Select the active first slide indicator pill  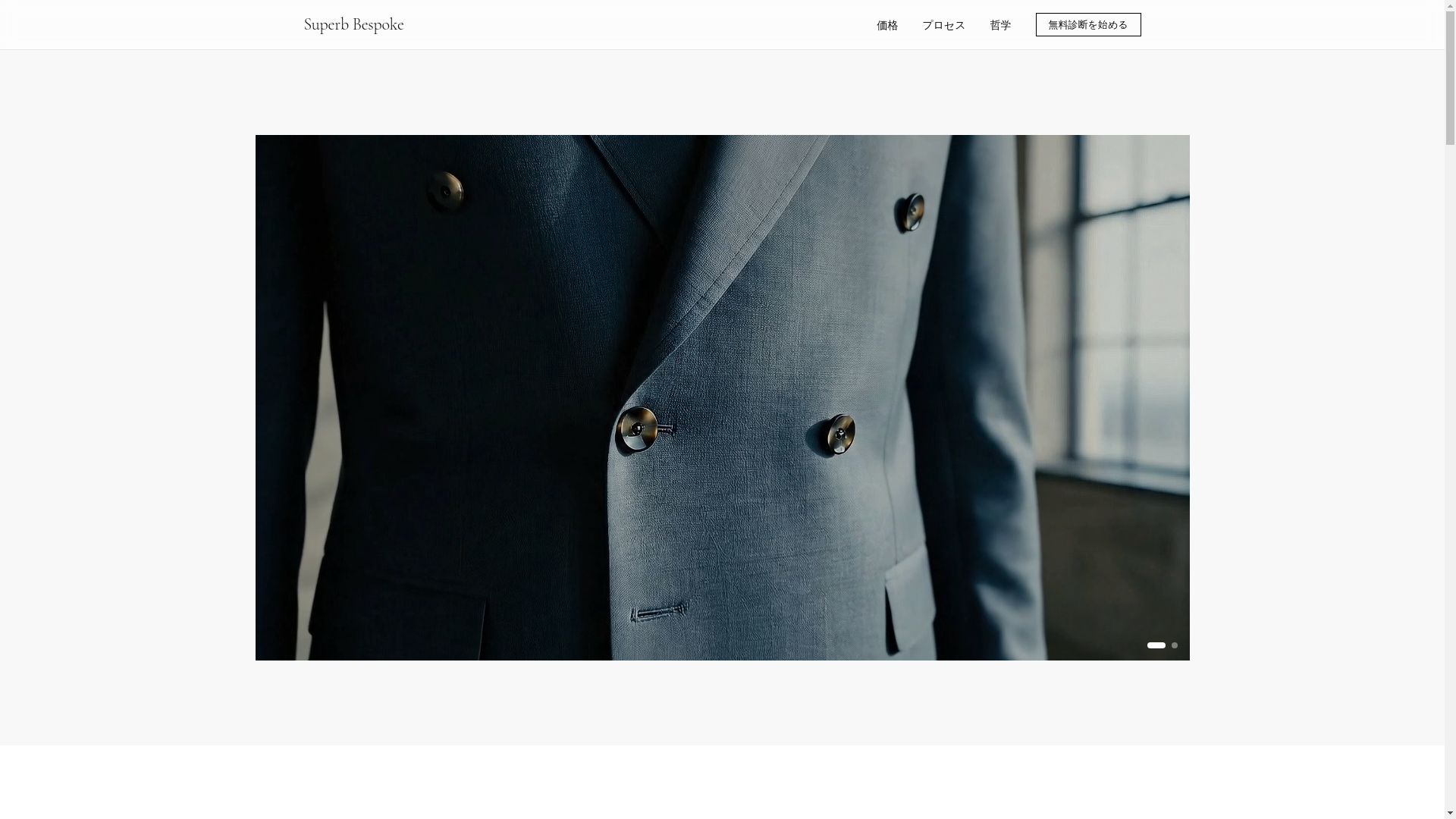coord(1156,645)
